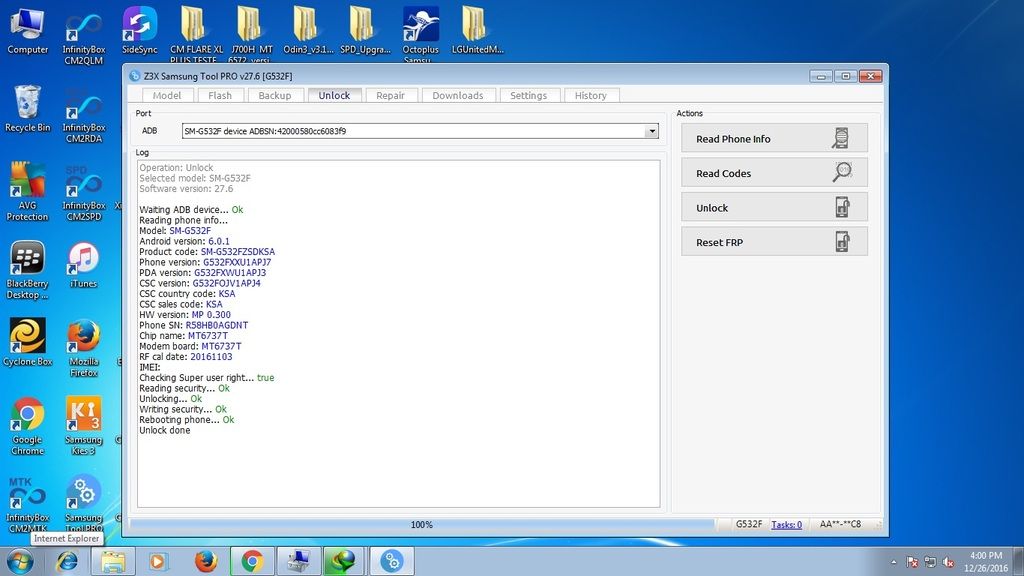Click inside the Log output area

[398, 460]
